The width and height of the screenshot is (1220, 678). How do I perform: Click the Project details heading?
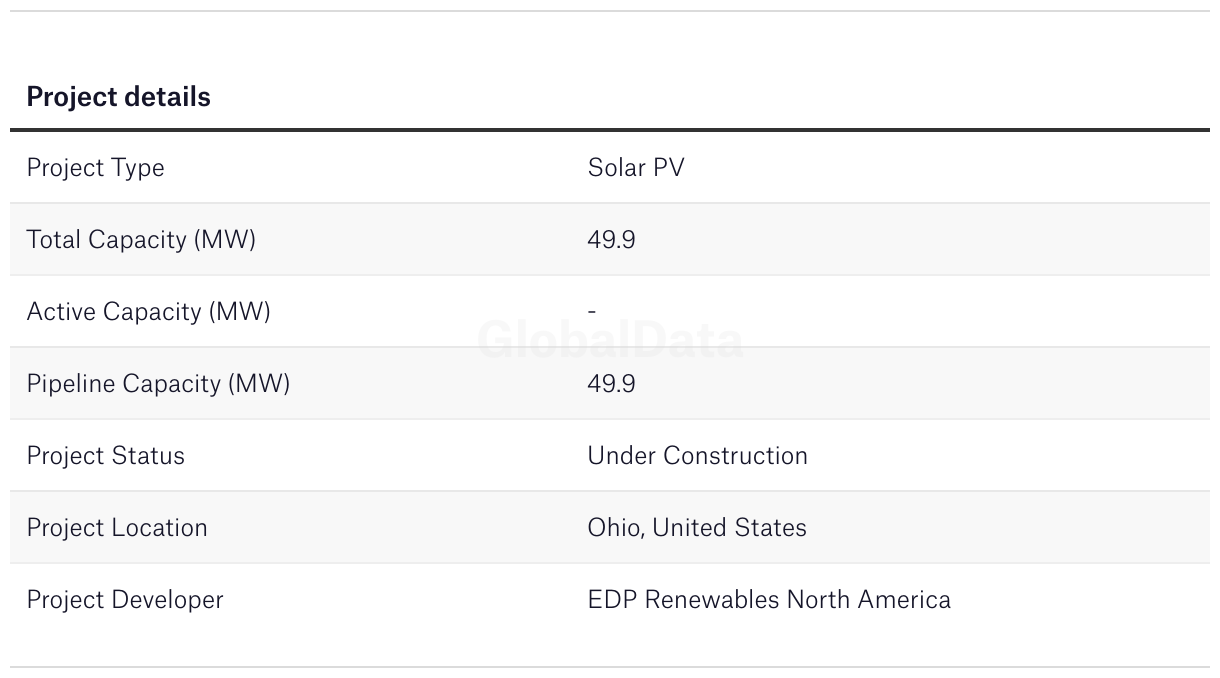pos(118,97)
